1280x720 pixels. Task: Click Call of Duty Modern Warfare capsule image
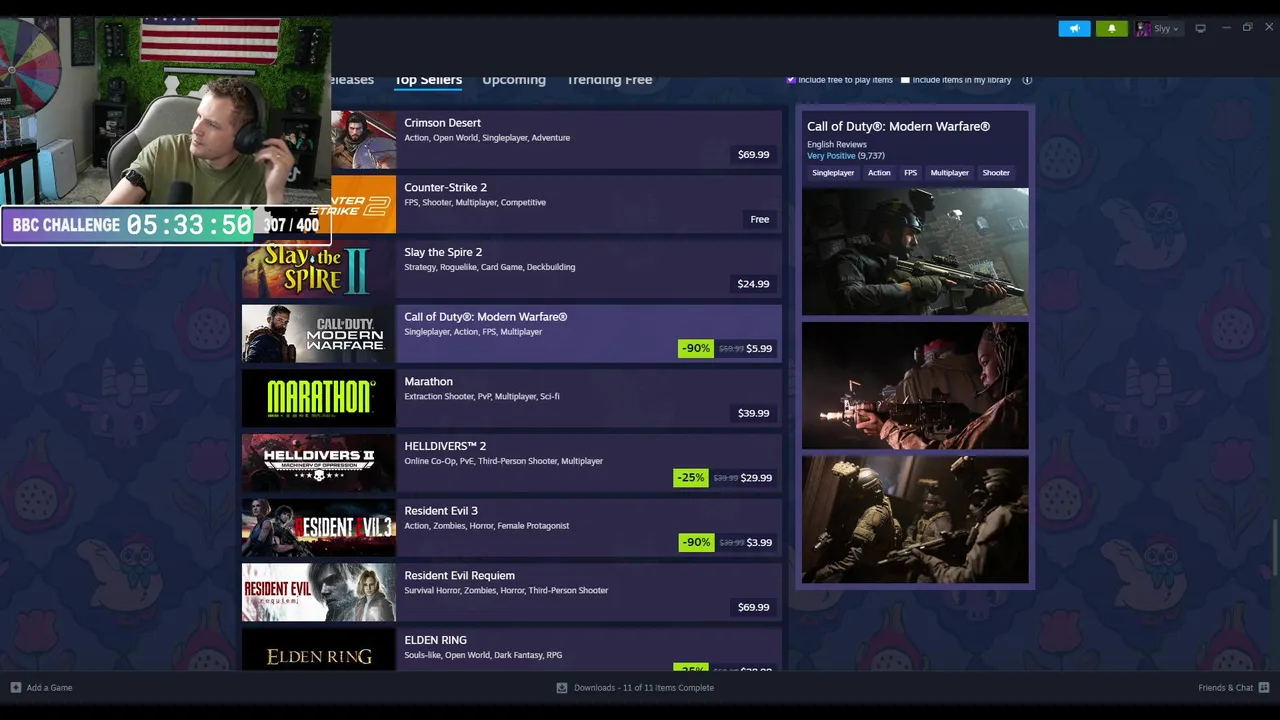[318, 334]
